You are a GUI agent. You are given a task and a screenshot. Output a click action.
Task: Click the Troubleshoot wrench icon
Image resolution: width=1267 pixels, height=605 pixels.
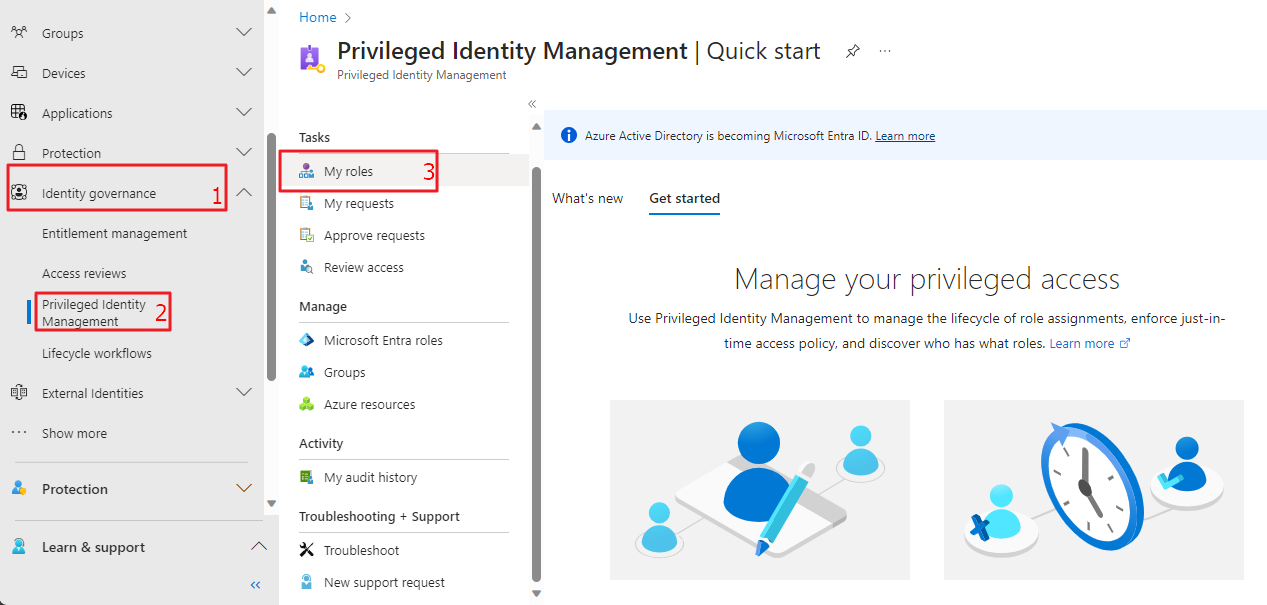(x=307, y=551)
